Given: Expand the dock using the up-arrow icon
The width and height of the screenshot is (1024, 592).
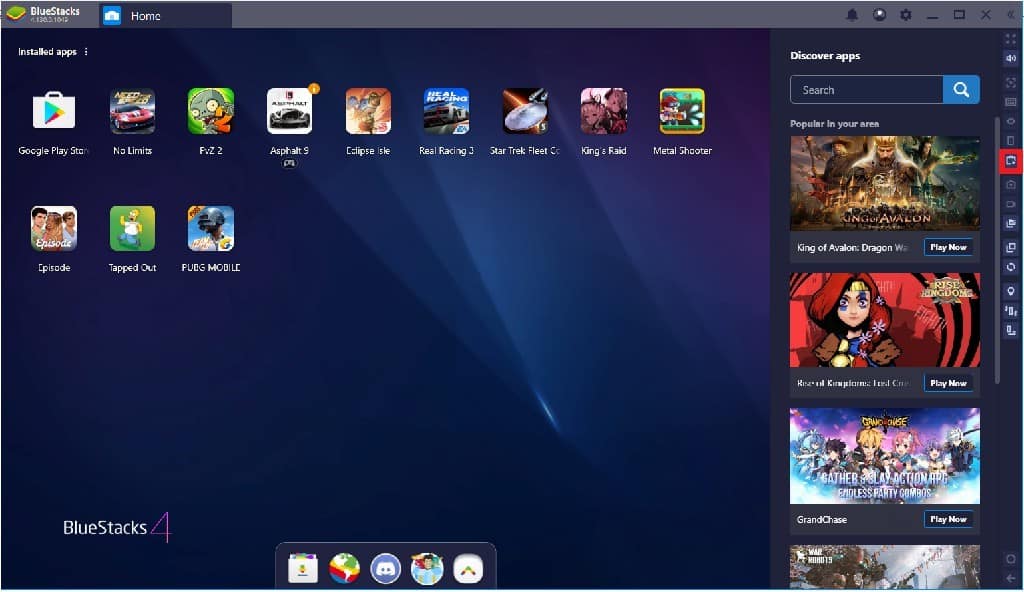Looking at the screenshot, I should click(x=468, y=569).
